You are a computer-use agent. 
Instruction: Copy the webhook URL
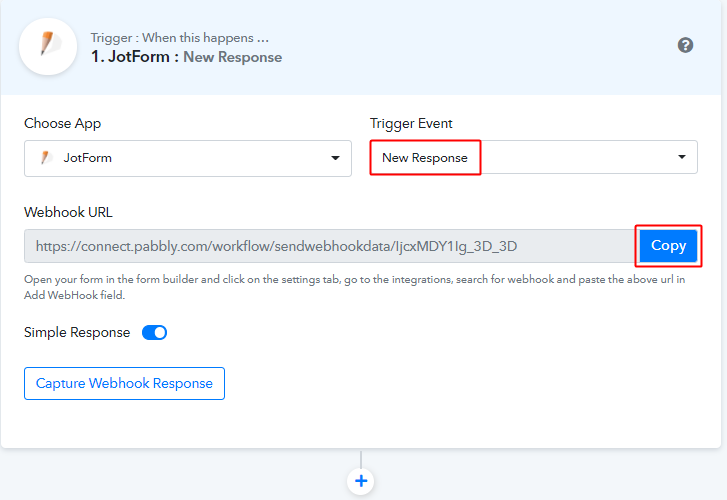[668, 246]
